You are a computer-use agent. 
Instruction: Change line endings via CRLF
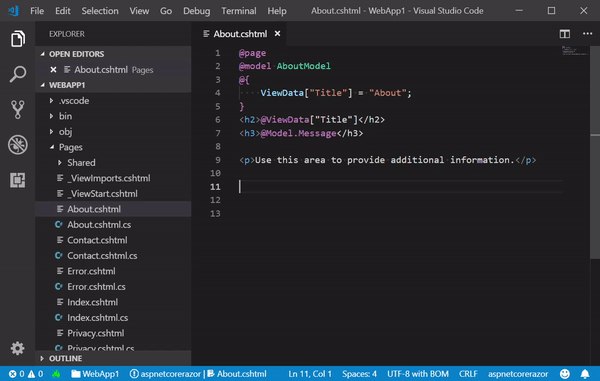click(468, 374)
